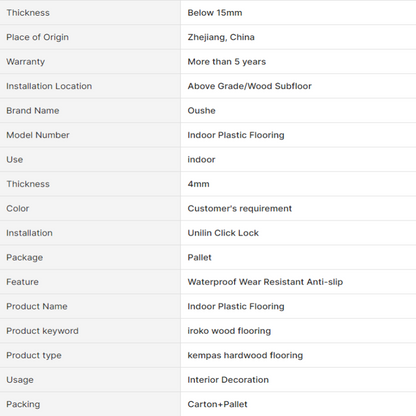This screenshot has width=416, height=416.
Task: Select 'Customer's requirement' color value
Action: point(240,208)
